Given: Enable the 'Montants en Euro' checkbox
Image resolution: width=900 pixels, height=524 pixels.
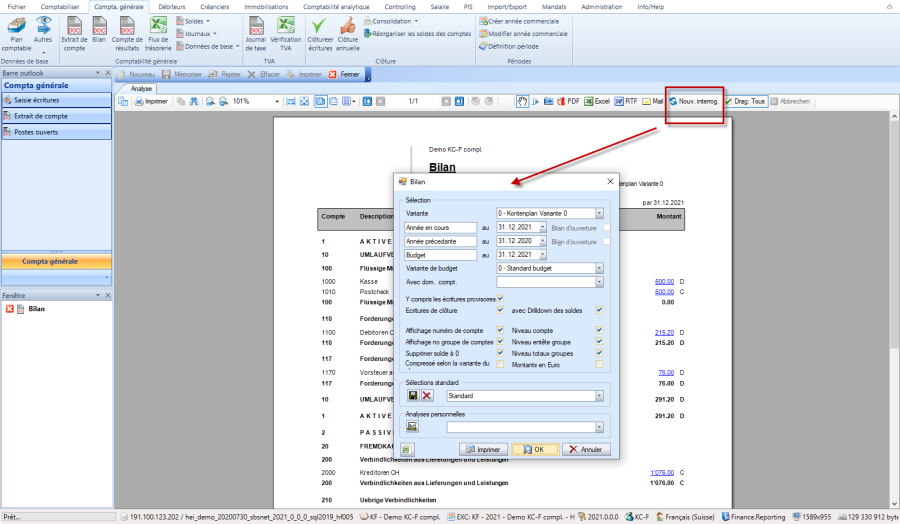Looking at the screenshot, I should point(599,364).
